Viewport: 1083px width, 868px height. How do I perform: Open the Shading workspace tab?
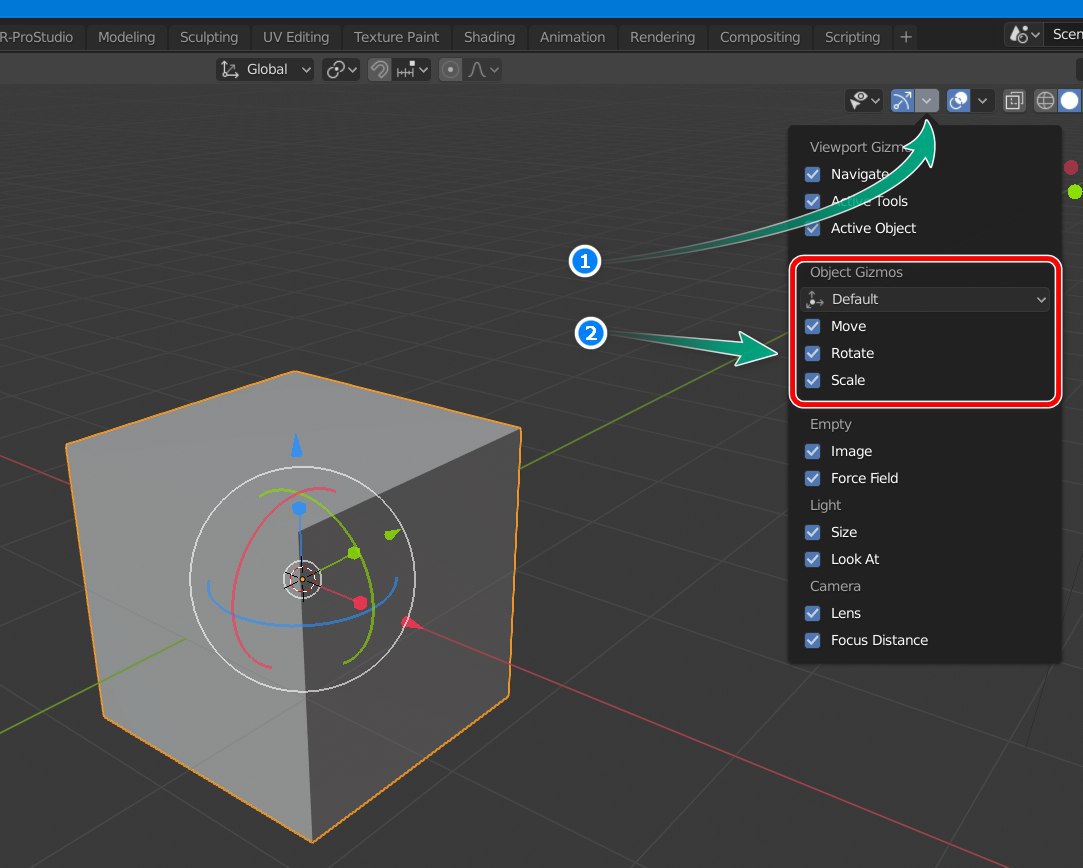(489, 37)
